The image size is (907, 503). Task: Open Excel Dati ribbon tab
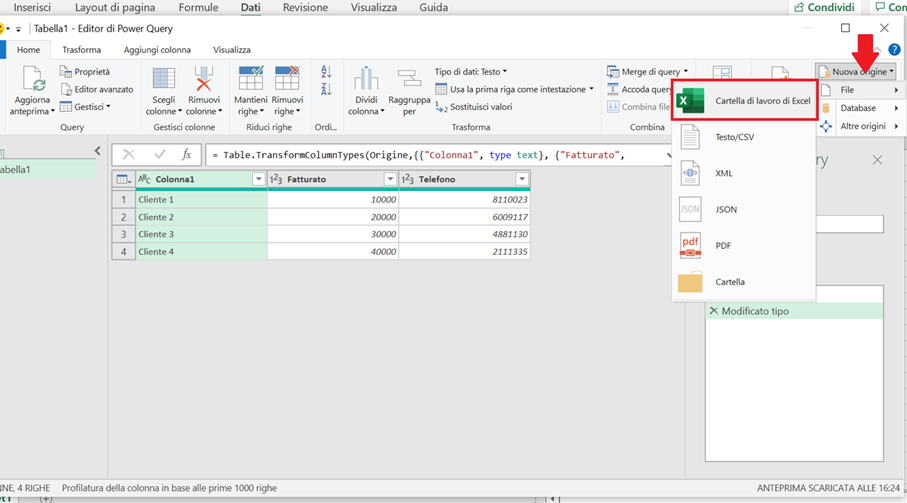250,8
